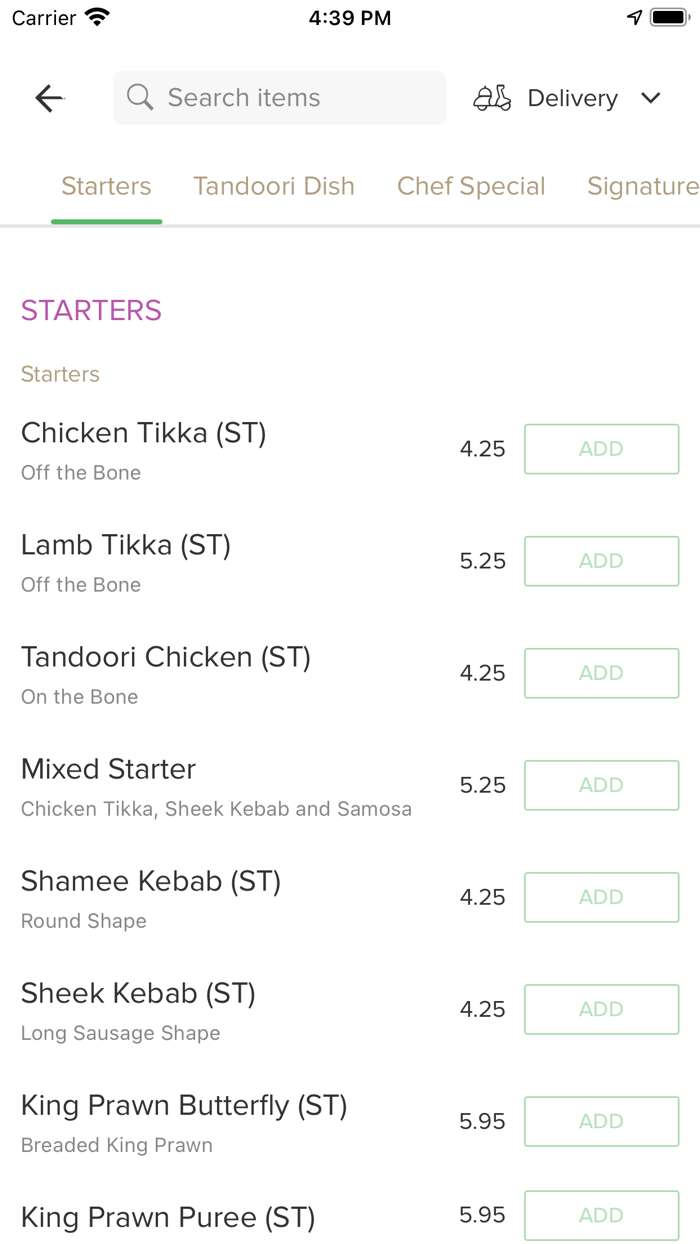This screenshot has height=1244, width=700.
Task: Add the Mixed Starter to basket
Action: pyautogui.click(x=601, y=785)
